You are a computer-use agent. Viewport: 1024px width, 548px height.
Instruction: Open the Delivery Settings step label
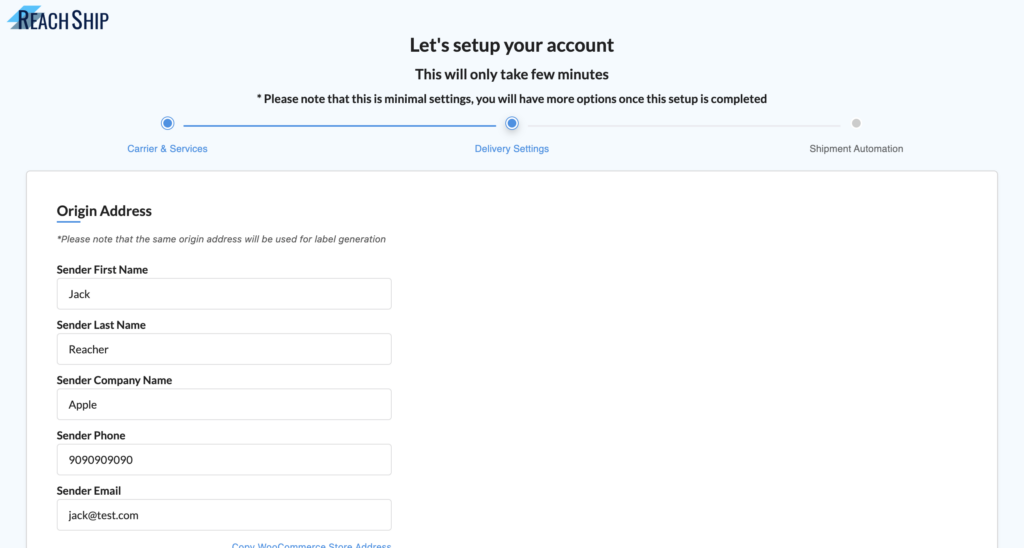pos(512,148)
